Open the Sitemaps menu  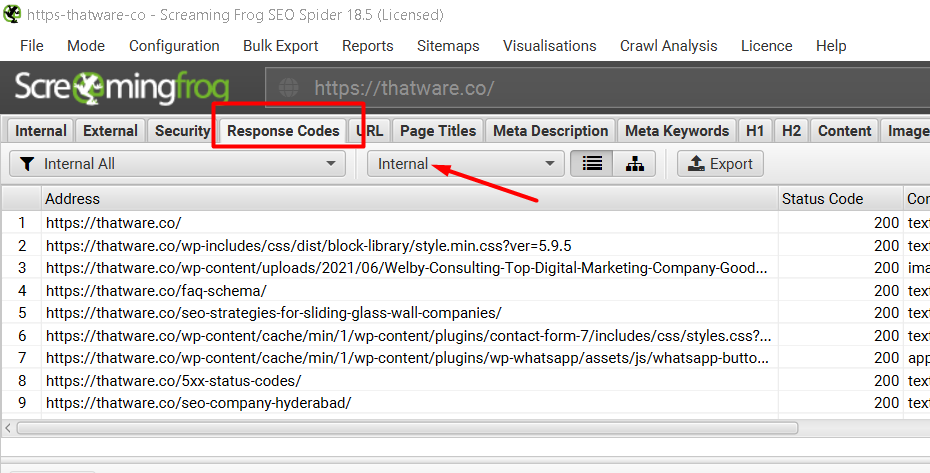click(x=448, y=46)
